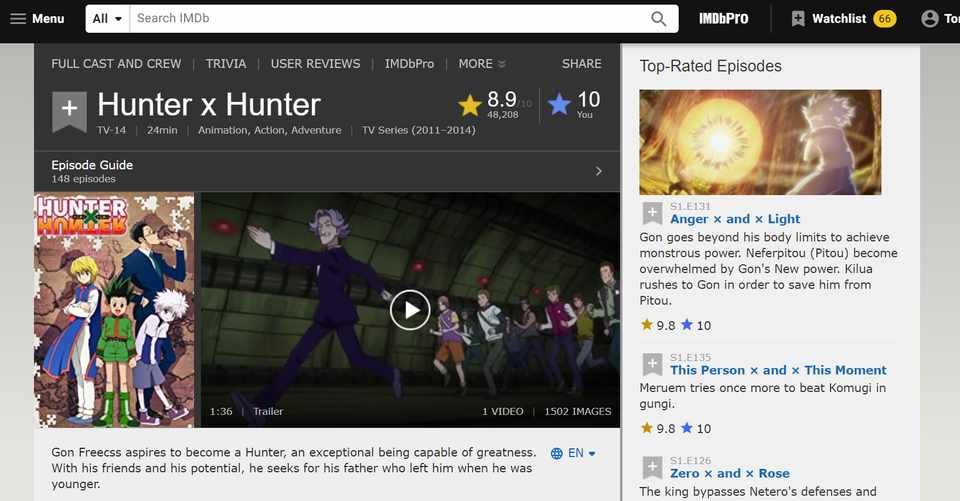Click the search magnifier icon
The width and height of the screenshot is (960, 501).
pyautogui.click(x=659, y=19)
